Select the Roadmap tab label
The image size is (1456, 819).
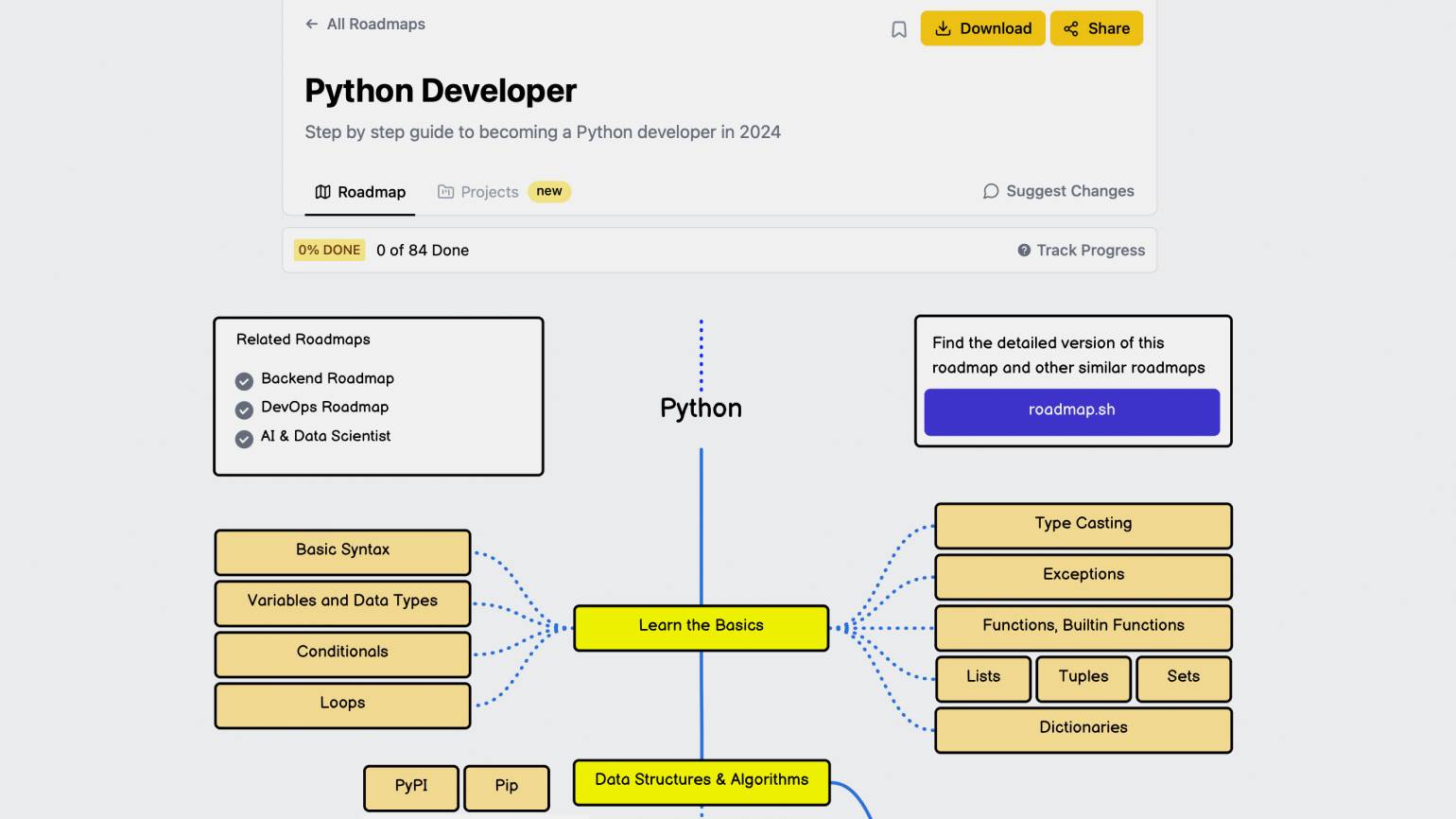click(x=372, y=192)
